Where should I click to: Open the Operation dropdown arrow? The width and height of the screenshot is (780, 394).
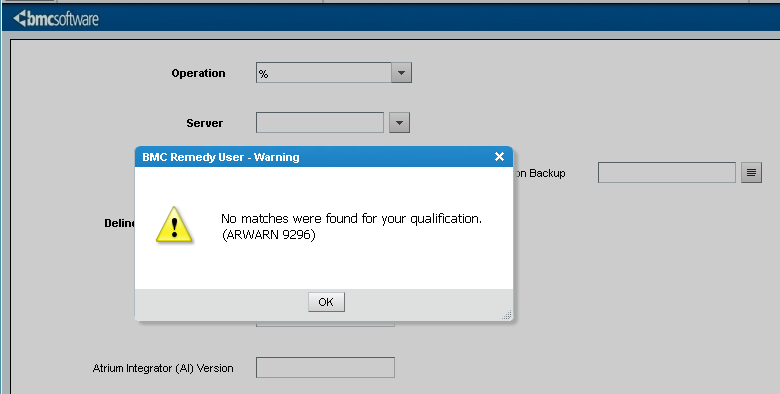pos(401,73)
